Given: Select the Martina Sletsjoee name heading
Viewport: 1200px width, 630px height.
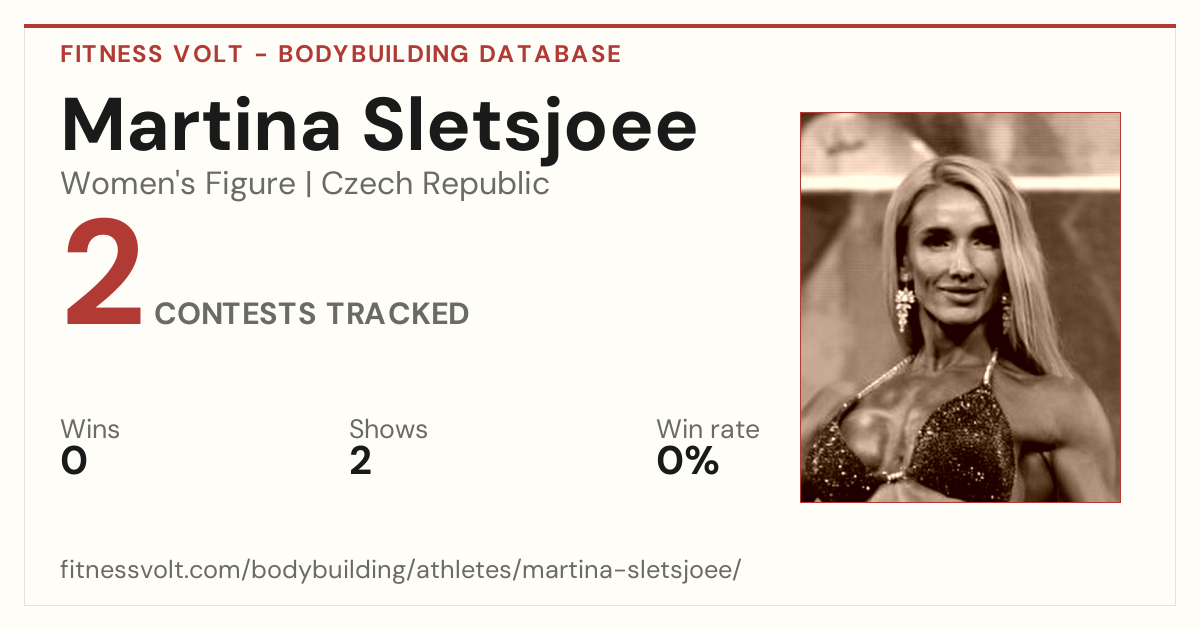Looking at the screenshot, I should point(379,125).
